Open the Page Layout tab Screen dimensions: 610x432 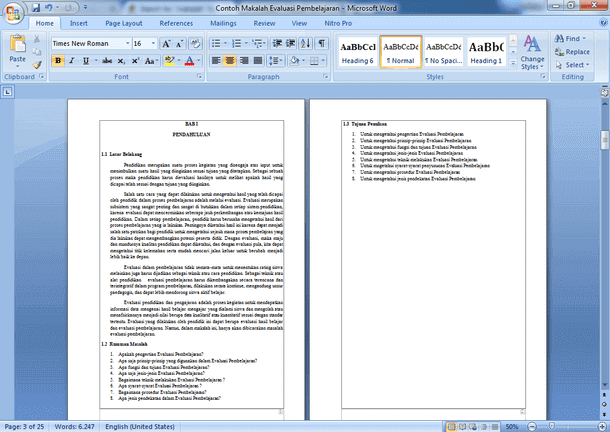pyautogui.click(x=124, y=23)
